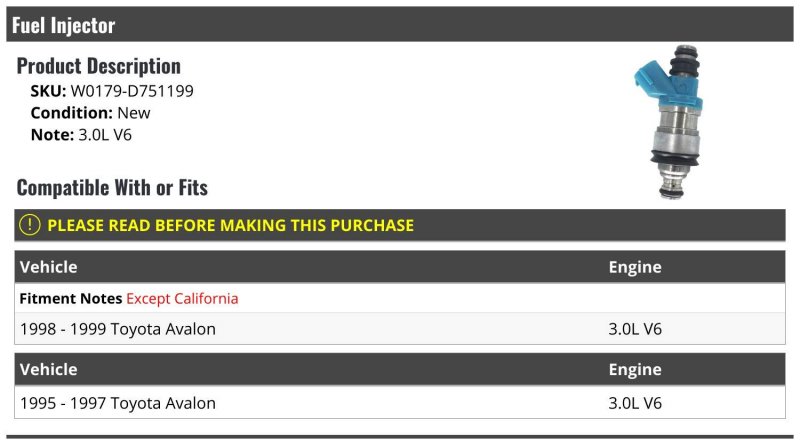The image size is (800, 445).
Task: Click the 3.0L V6 engine for 1998 - 1999 Avalon
Action: pos(635,329)
